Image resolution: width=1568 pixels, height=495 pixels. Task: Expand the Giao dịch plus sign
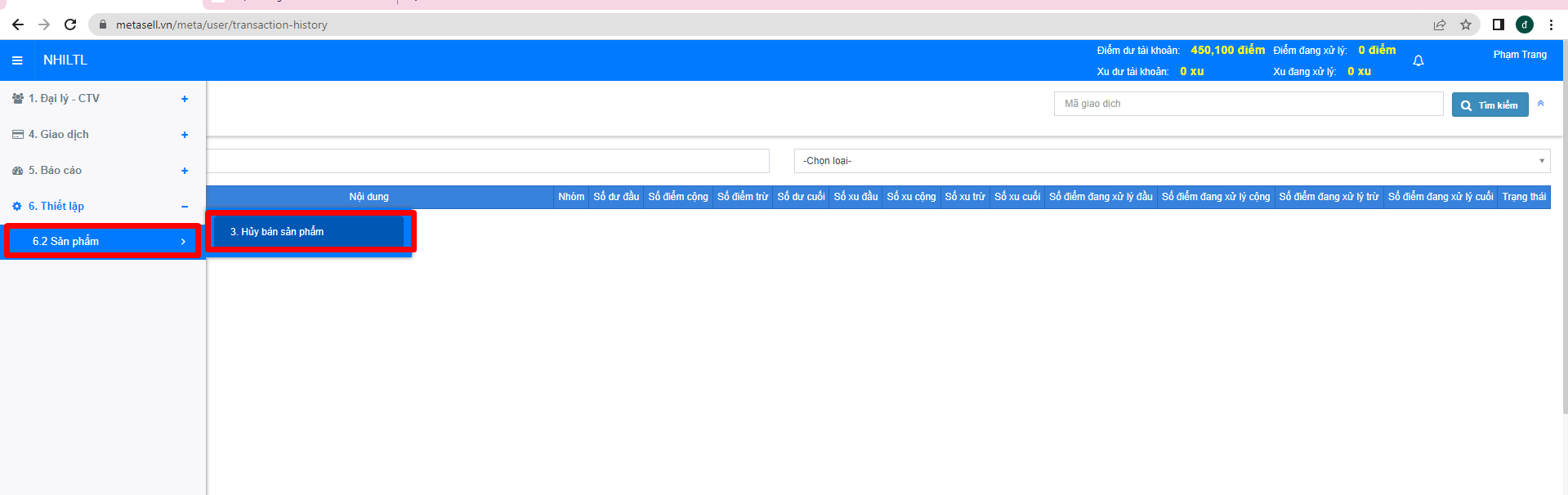point(185,135)
